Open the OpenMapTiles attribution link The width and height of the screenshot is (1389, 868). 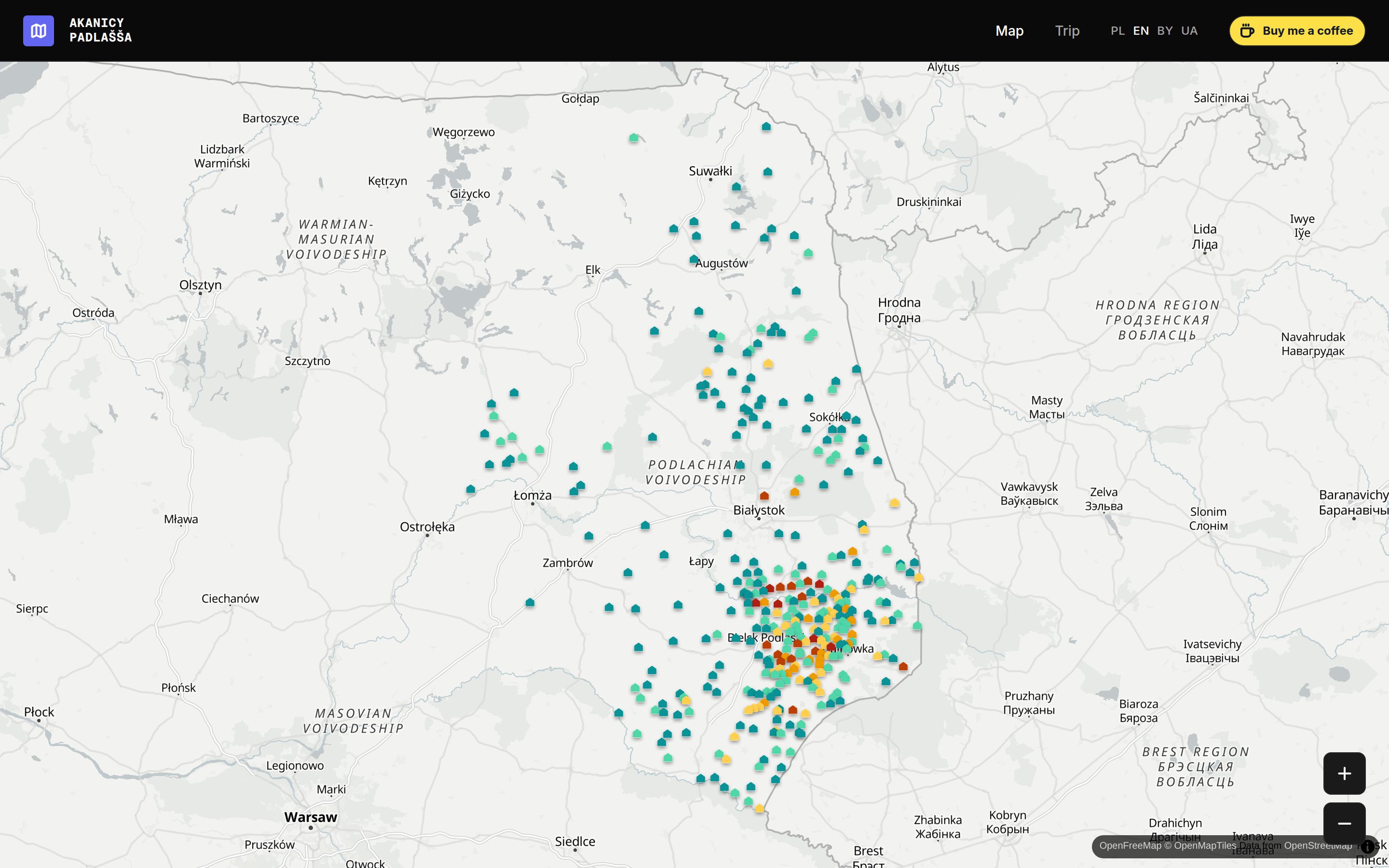[1199, 846]
